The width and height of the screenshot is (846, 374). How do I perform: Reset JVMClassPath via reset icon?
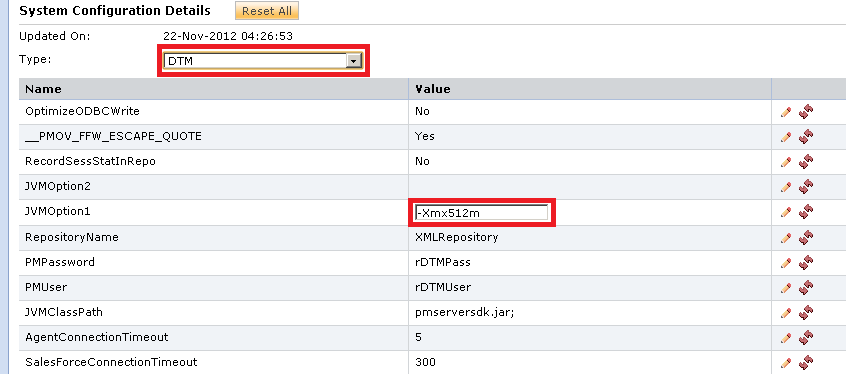(806, 312)
